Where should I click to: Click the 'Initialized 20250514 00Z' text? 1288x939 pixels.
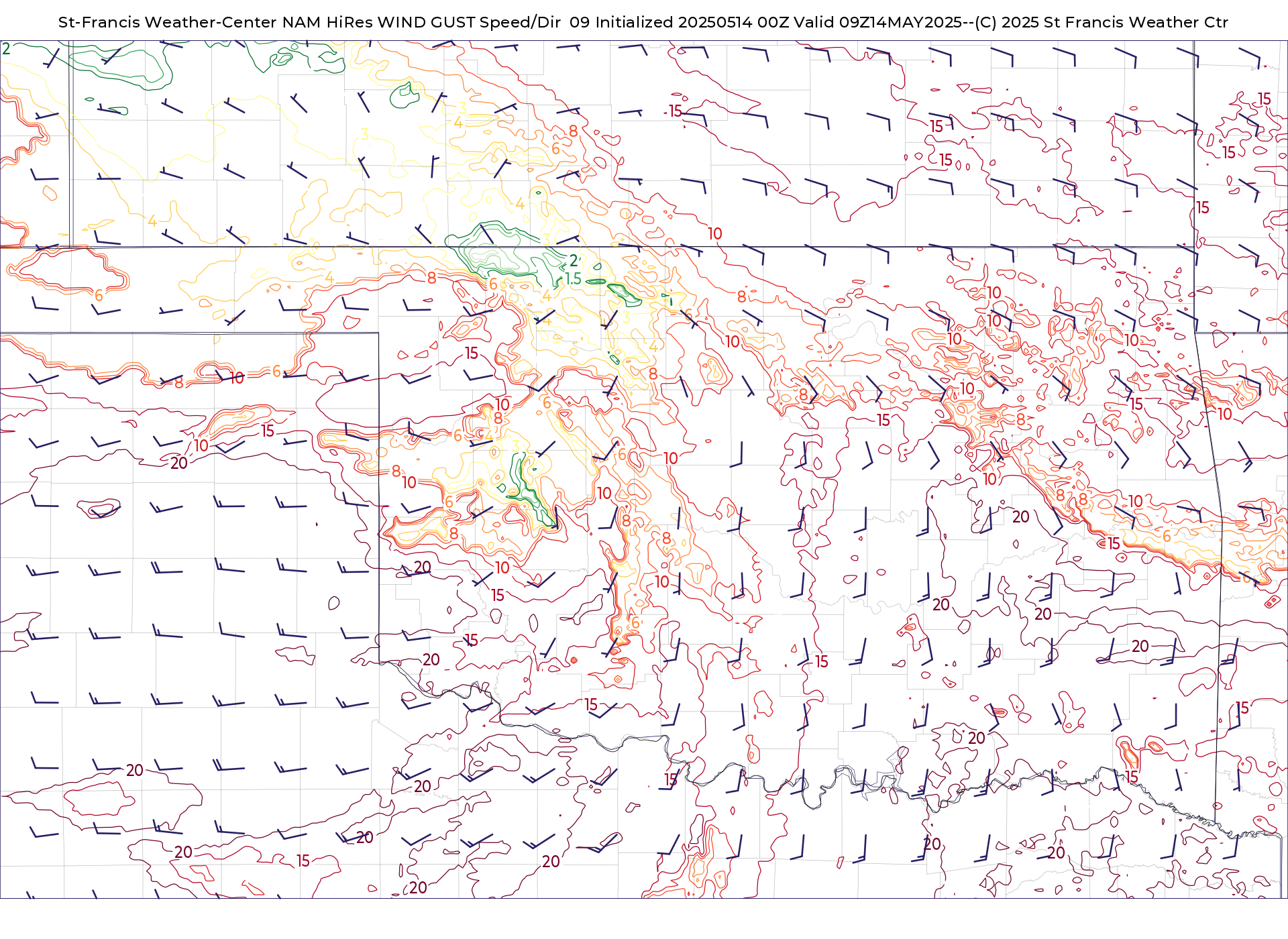(x=692, y=22)
